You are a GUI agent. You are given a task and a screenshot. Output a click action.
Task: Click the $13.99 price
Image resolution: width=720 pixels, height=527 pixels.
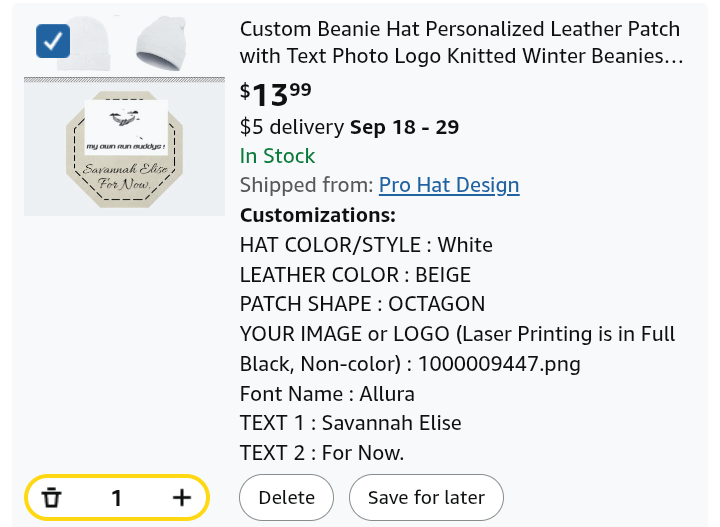276,95
